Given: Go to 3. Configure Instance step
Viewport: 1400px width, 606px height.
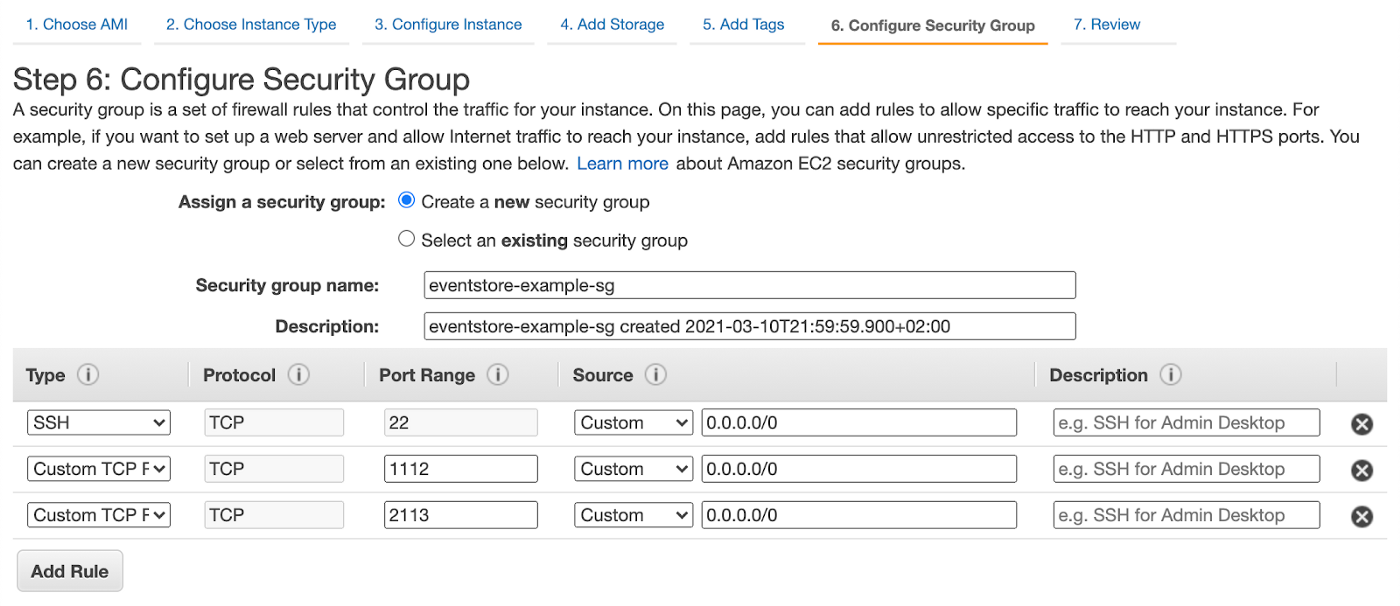Looking at the screenshot, I should click(x=448, y=25).
